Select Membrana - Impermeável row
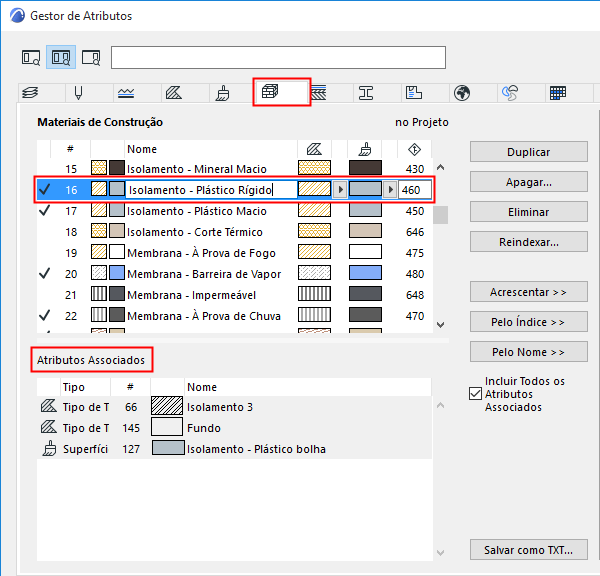Image resolution: width=600 pixels, height=576 pixels. 235,295
